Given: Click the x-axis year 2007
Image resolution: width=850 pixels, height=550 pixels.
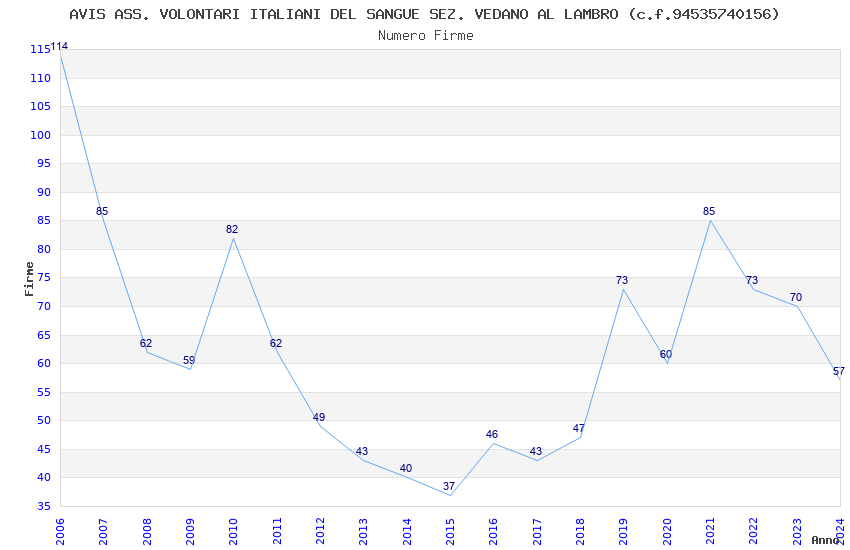Looking at the screenshot, I should [103, 532].
